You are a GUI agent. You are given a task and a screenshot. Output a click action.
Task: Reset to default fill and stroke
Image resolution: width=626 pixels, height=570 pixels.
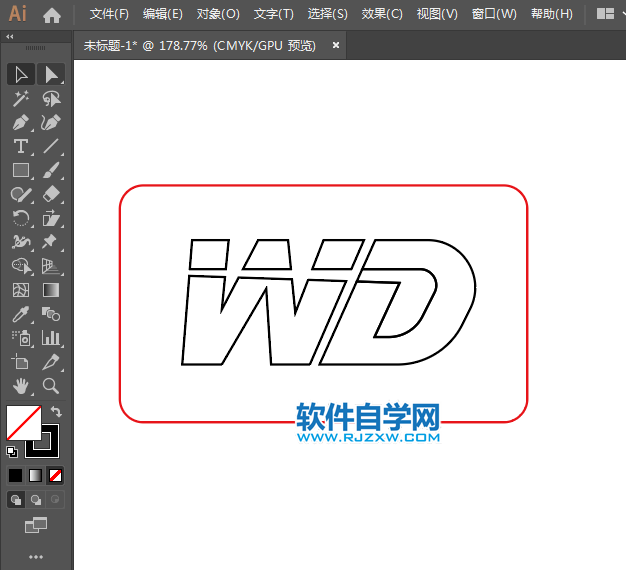coord(12,452)
